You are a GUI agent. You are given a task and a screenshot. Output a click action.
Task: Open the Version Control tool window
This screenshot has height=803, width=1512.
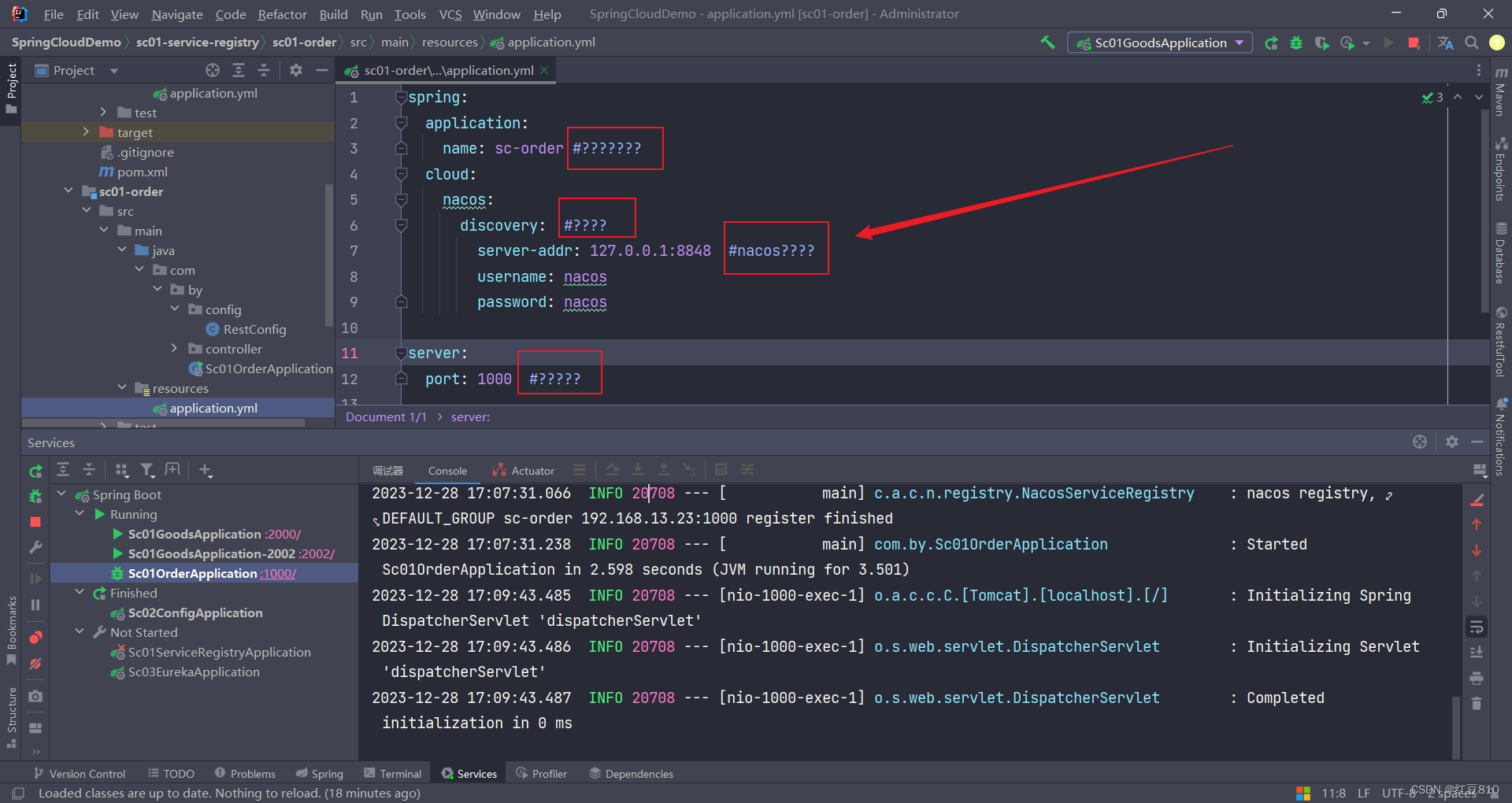80,774
